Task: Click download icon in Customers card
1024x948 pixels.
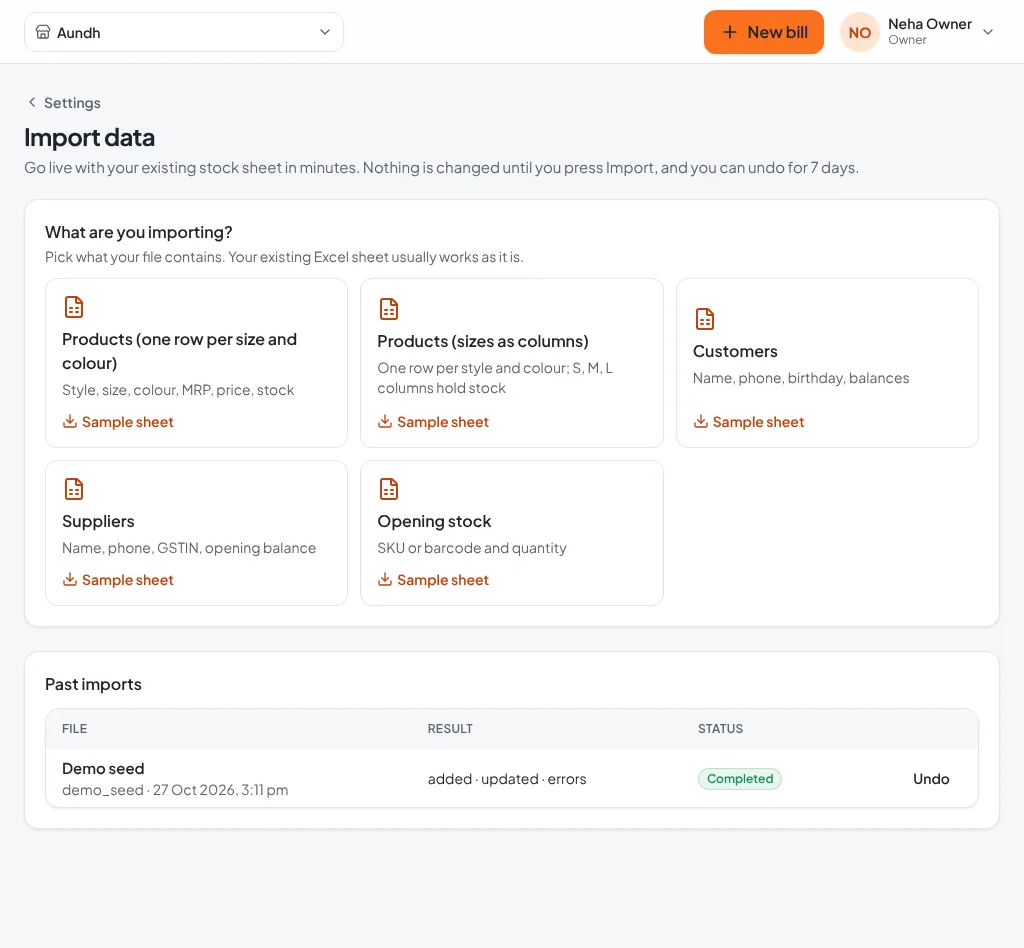Action: click(701, 421)
